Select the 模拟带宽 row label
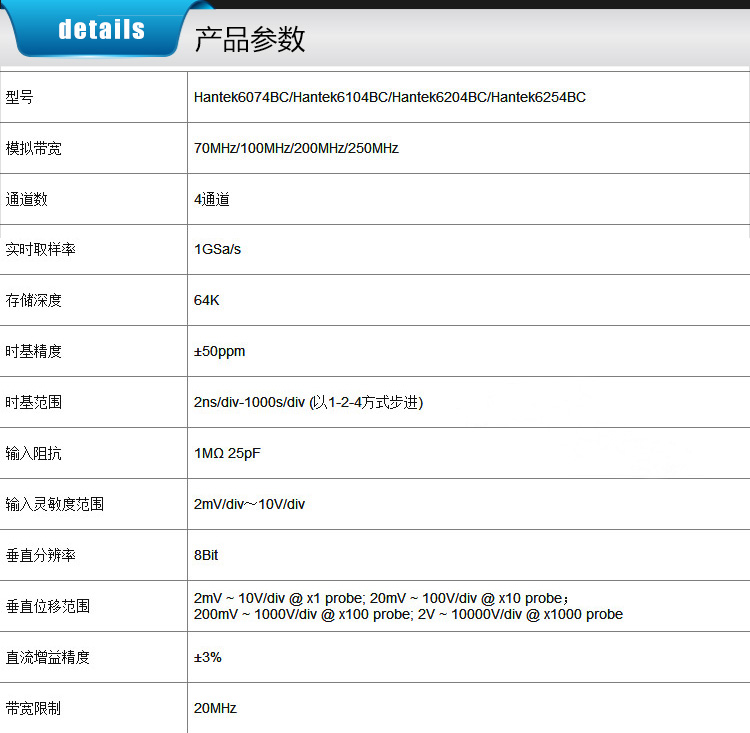The width and height of the screenshot is (750, 733). point(34,148)
